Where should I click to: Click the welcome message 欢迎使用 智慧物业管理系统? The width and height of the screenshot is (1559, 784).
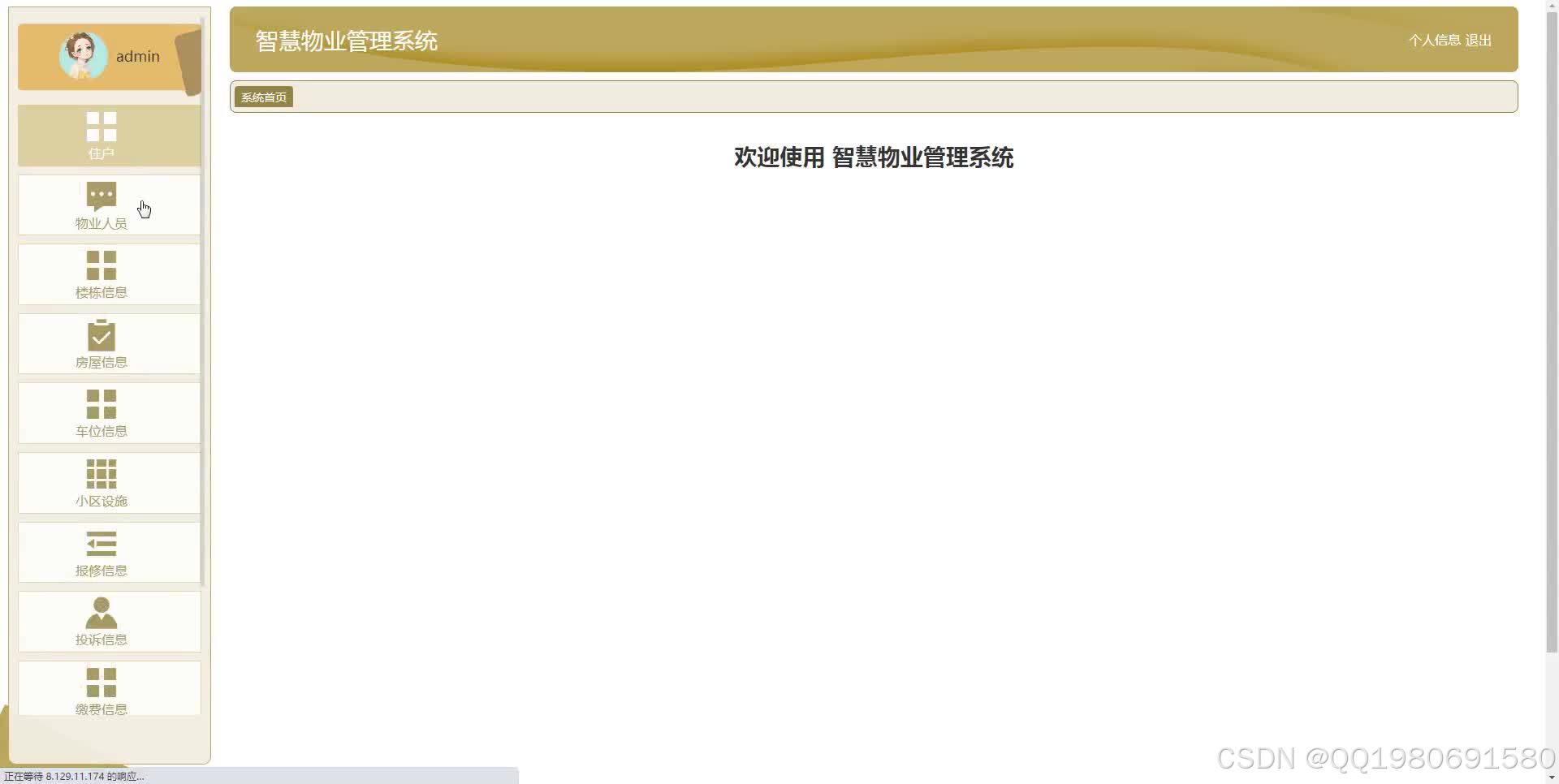[873, 157]
